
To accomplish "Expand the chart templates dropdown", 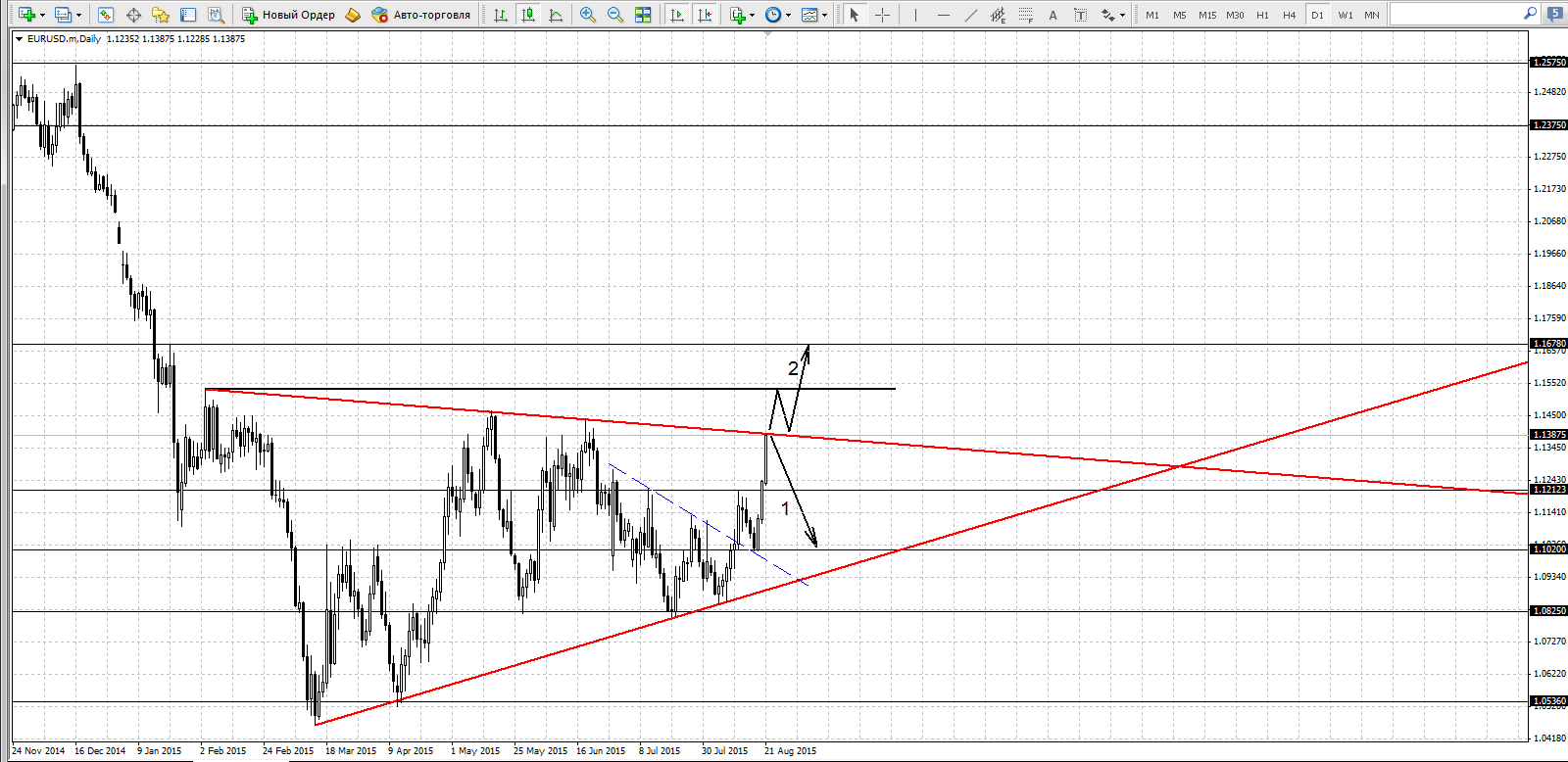I will (824, 15).
